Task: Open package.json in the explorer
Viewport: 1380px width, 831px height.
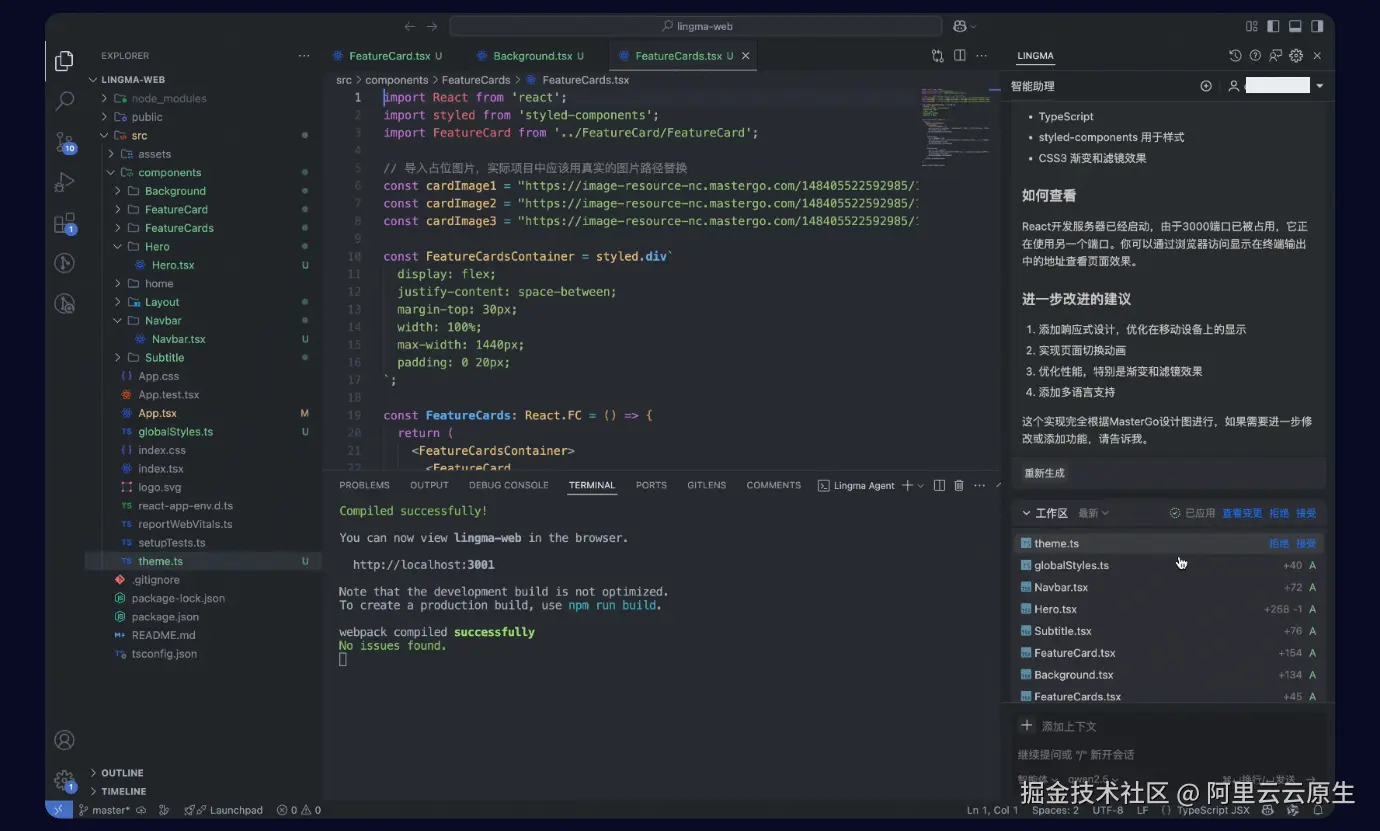Action: 165,617
